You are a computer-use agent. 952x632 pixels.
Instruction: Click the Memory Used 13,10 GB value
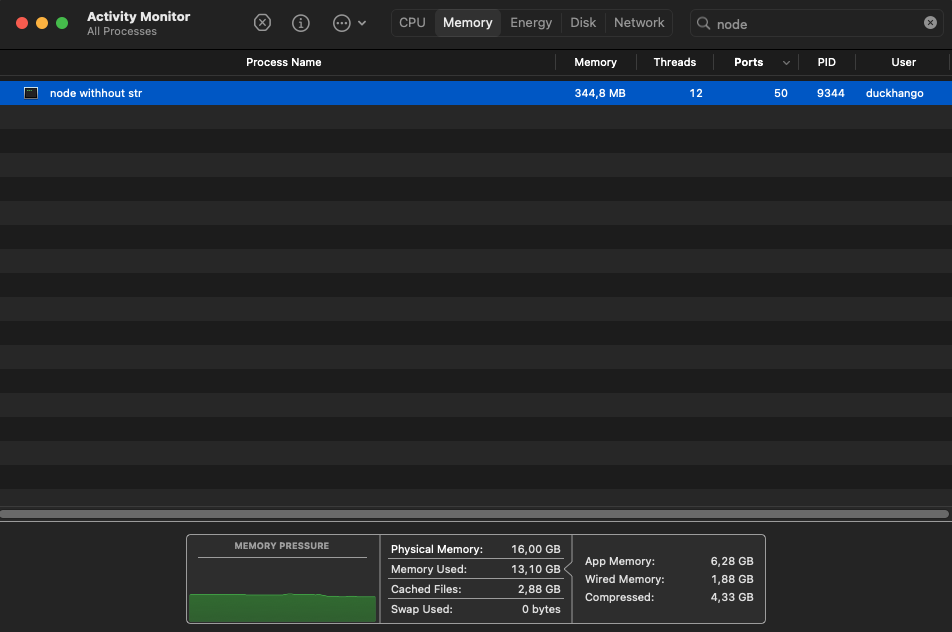(536, 569)
